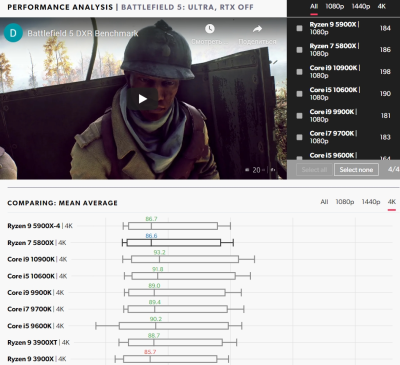Select the 1080p tab in the top panel
400x365 pixels.
point(334,6)
